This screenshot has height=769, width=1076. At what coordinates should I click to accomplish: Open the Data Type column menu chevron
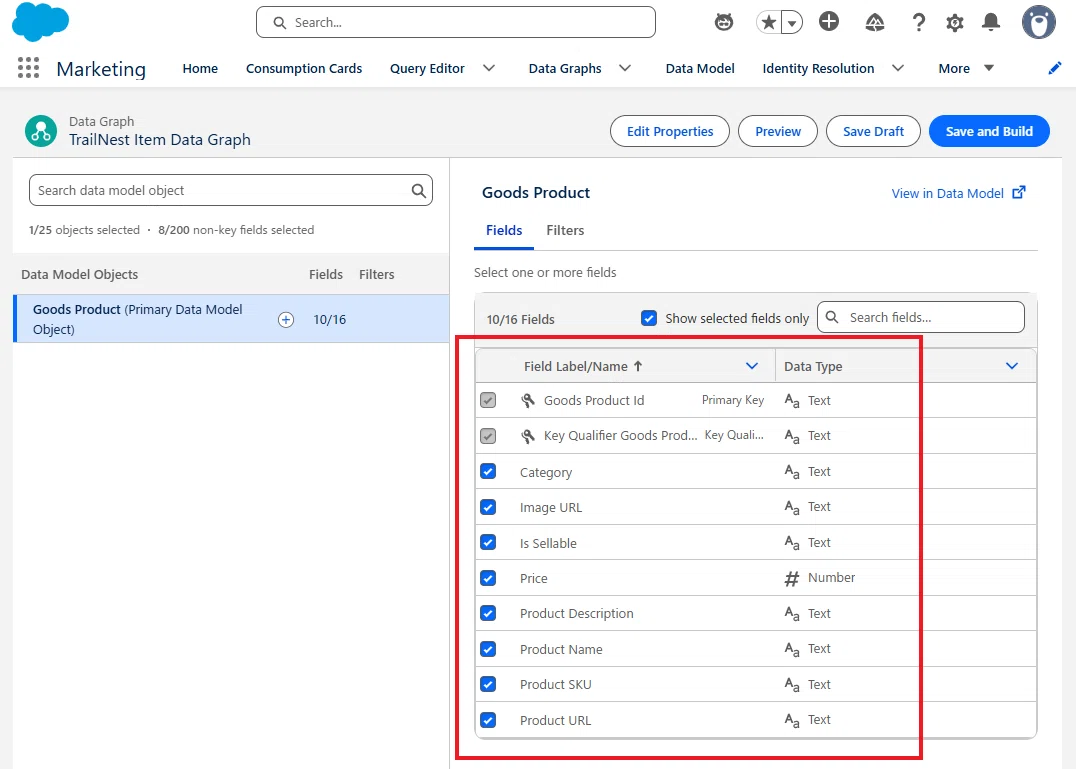1011,366
